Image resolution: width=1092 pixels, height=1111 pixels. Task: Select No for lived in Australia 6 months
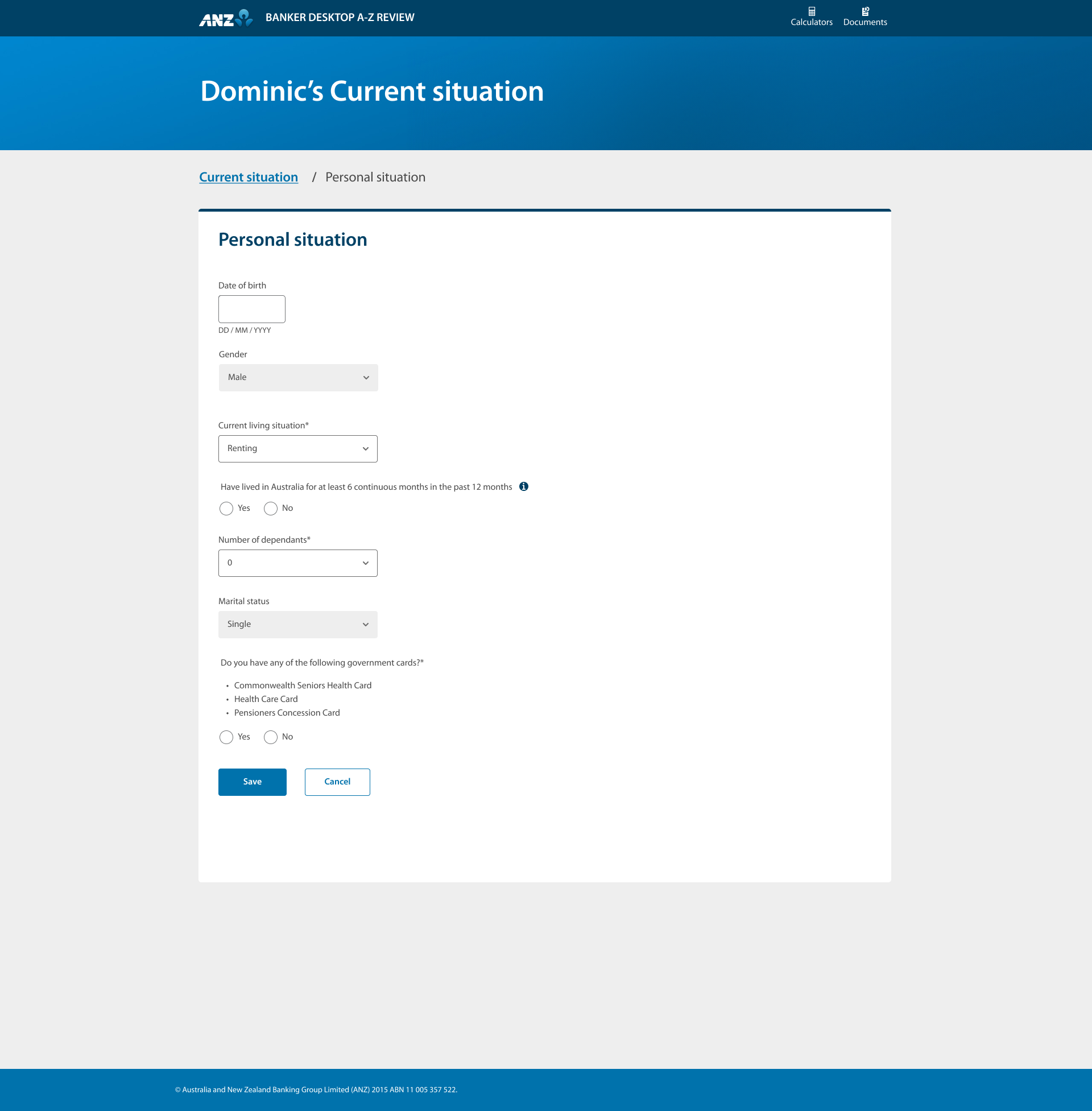click(x=270, y=508)
